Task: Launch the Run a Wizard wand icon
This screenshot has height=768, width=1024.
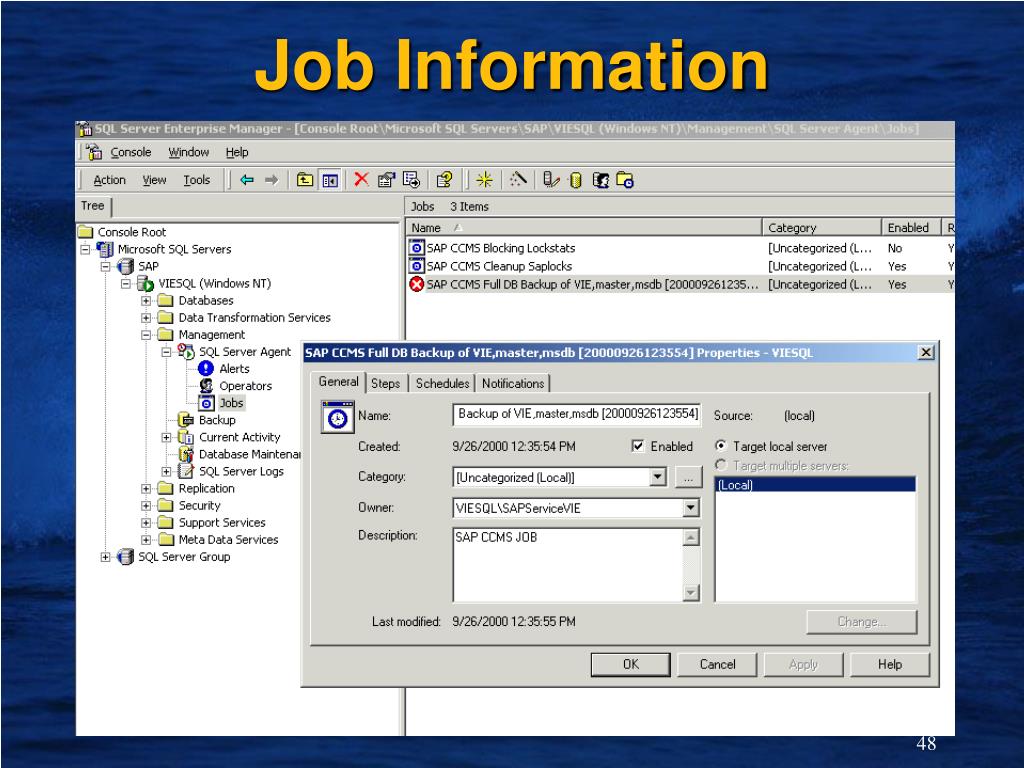Action: 518,179
